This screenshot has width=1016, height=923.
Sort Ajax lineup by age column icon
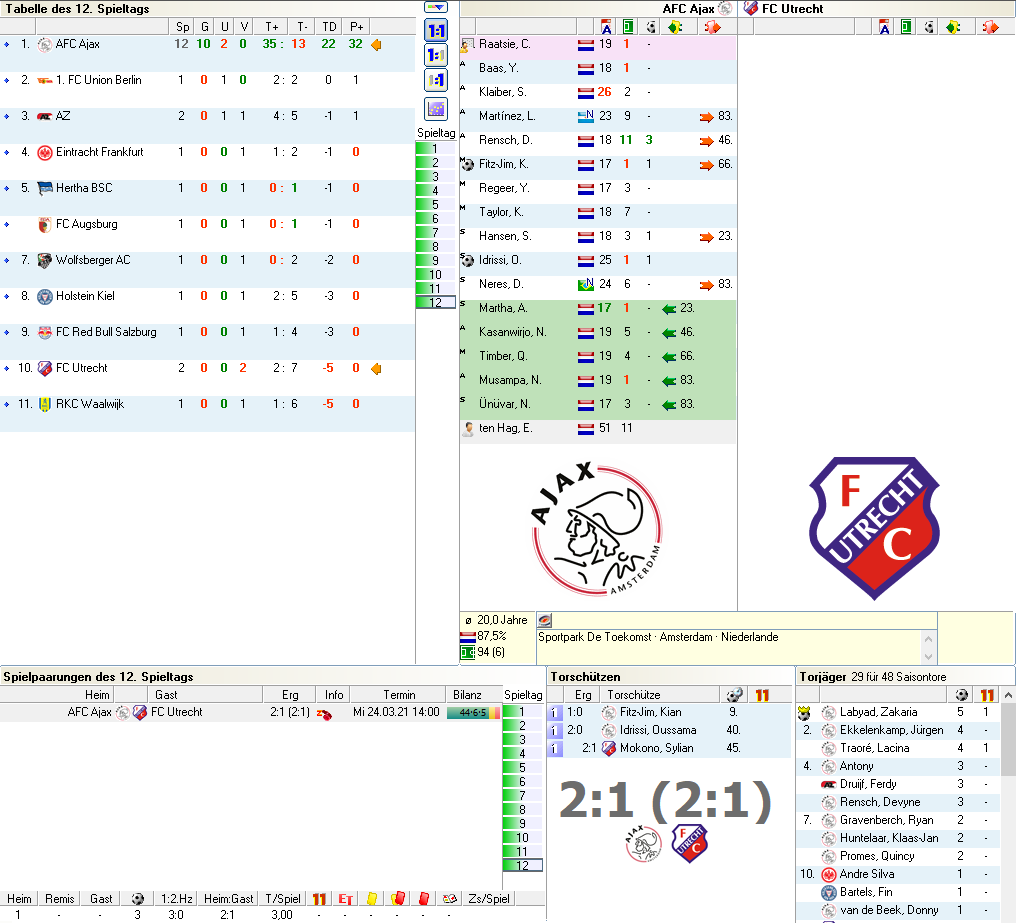pyautogui.click(x=606, y=27)
